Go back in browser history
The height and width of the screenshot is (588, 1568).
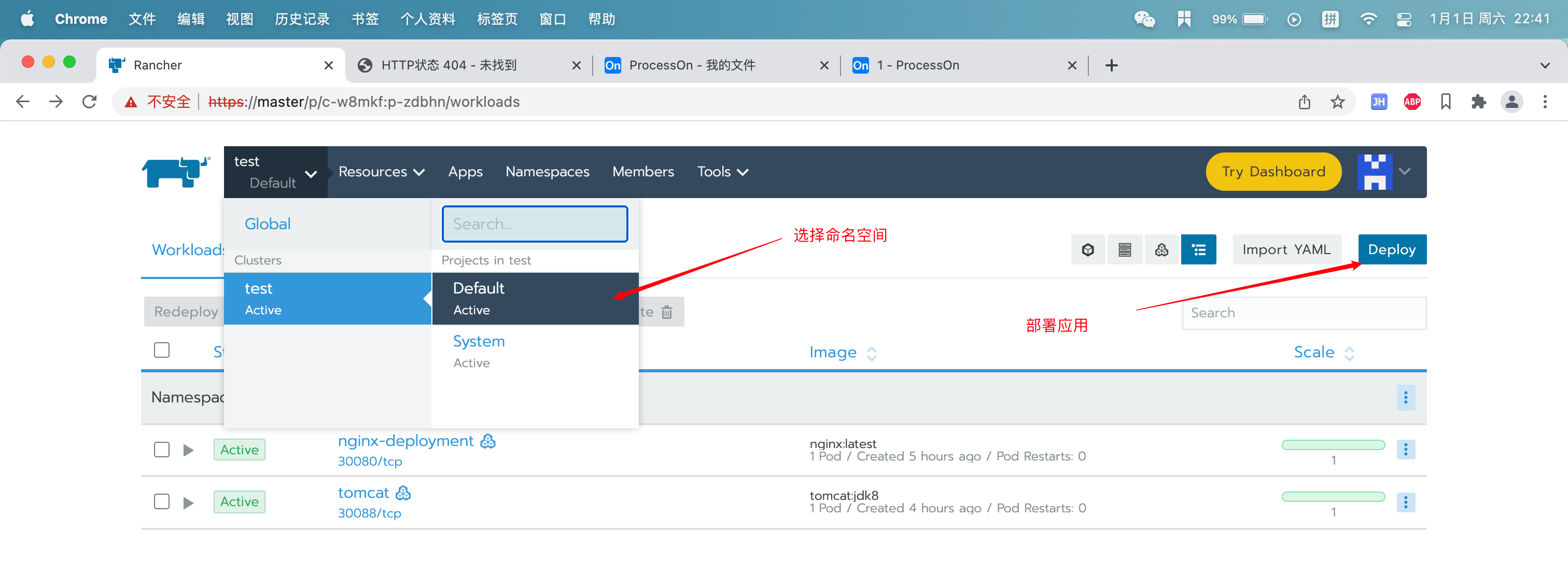click(22, 102)
